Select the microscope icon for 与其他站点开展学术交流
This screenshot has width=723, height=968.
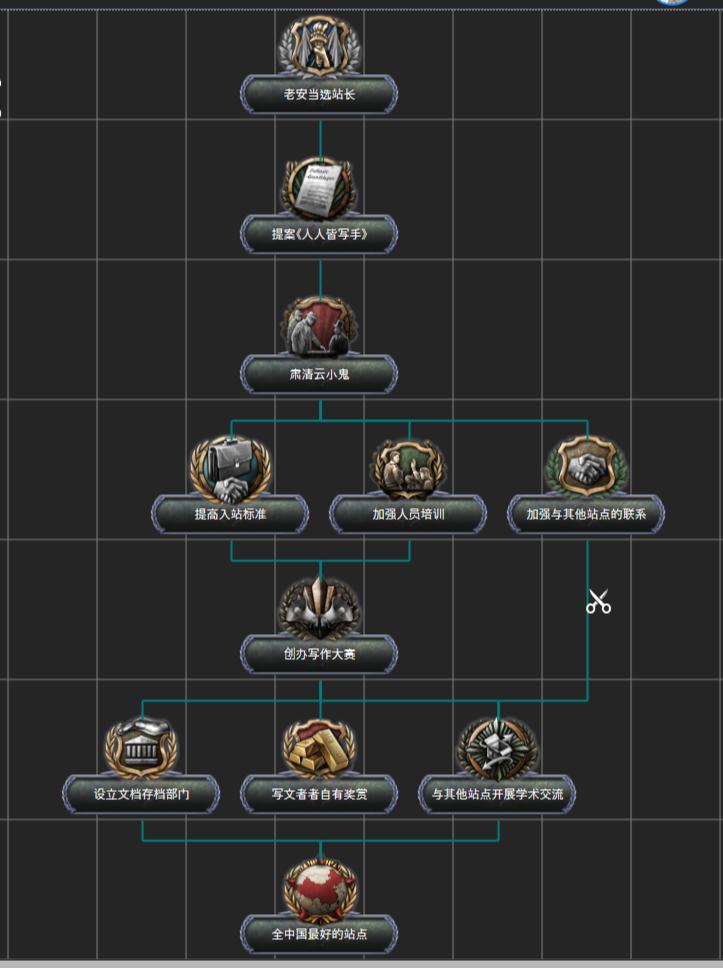tap(497, 747)
